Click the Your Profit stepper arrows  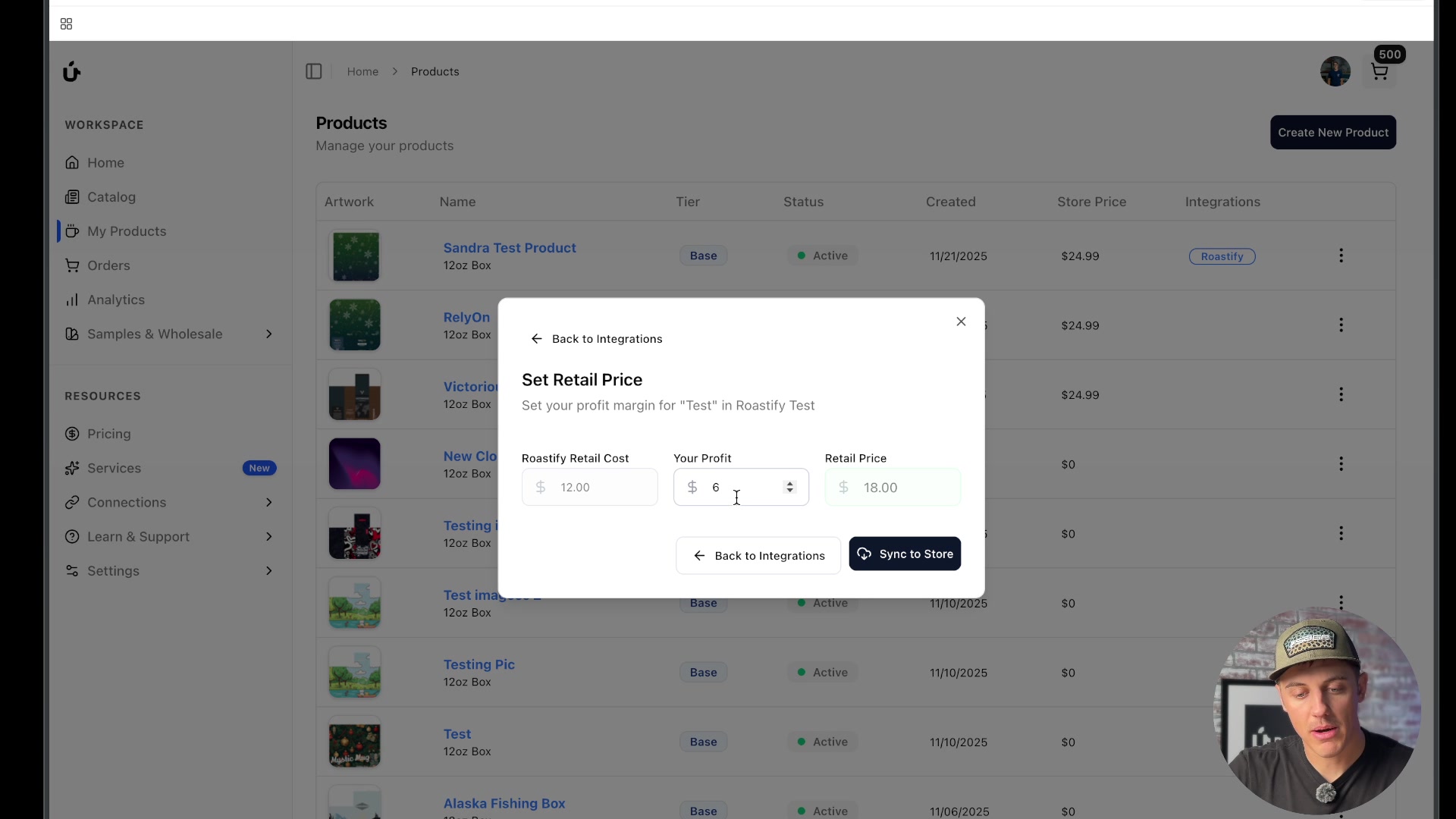pyautogui.click(x=789, y=487)
